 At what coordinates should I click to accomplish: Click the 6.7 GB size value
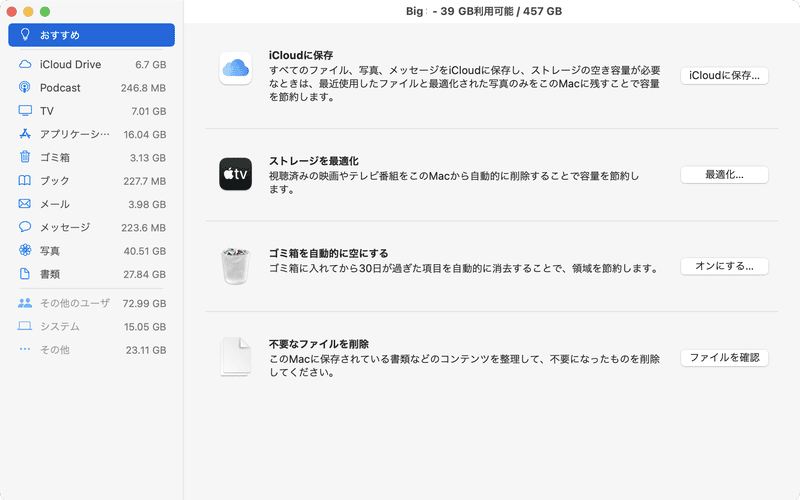151,65
